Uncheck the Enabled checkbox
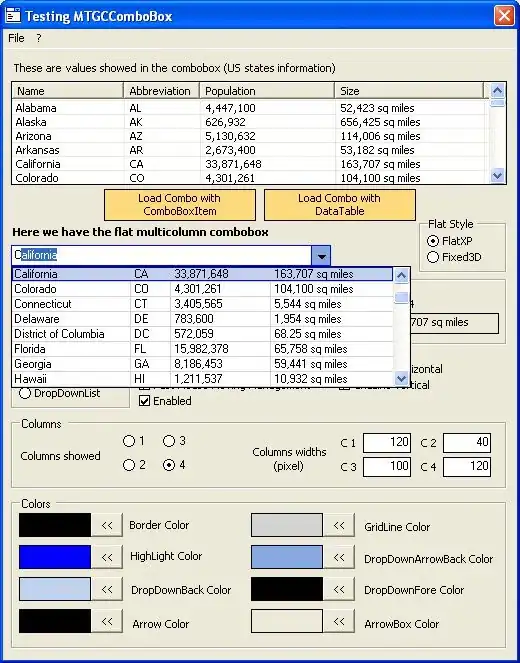This screenshot has width=520, height=663. (145, 401)
